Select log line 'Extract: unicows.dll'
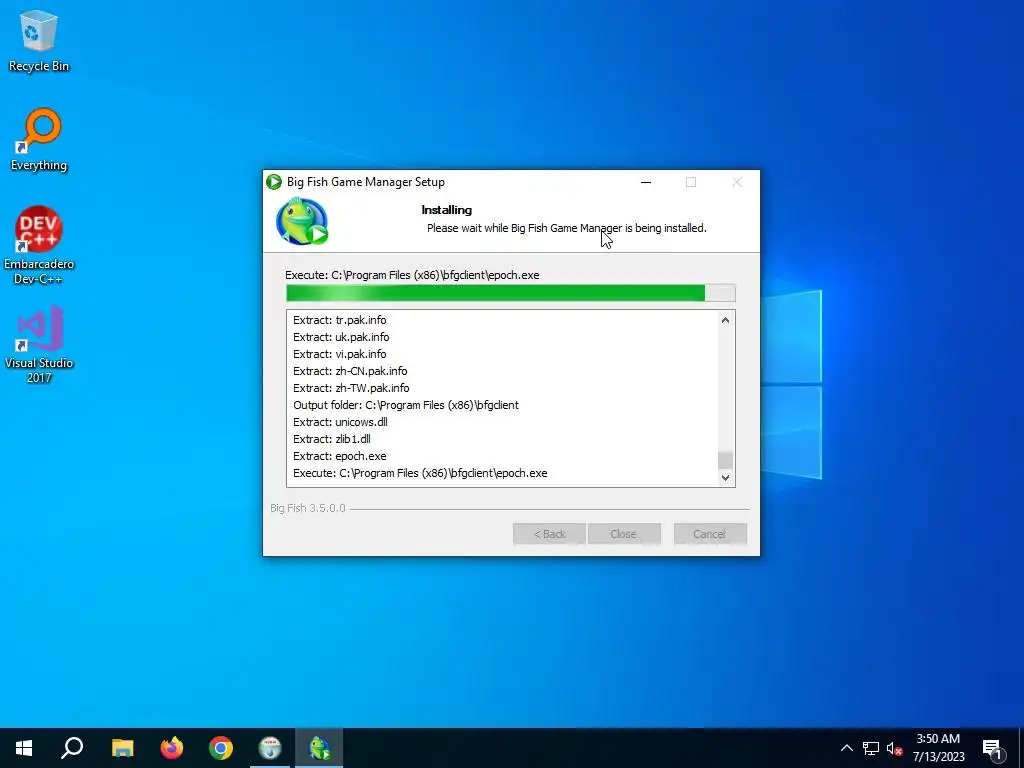 click(340, 422)
